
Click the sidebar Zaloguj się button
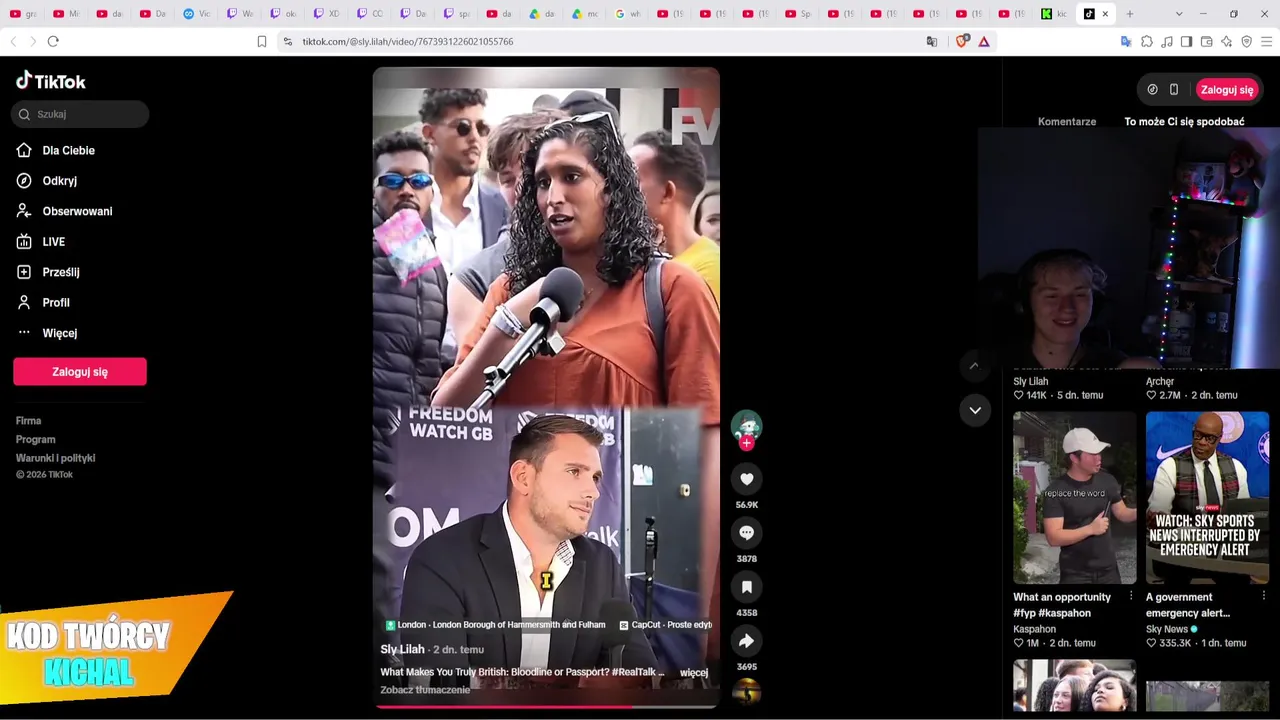pyautogui.click(x=80, y=371)
